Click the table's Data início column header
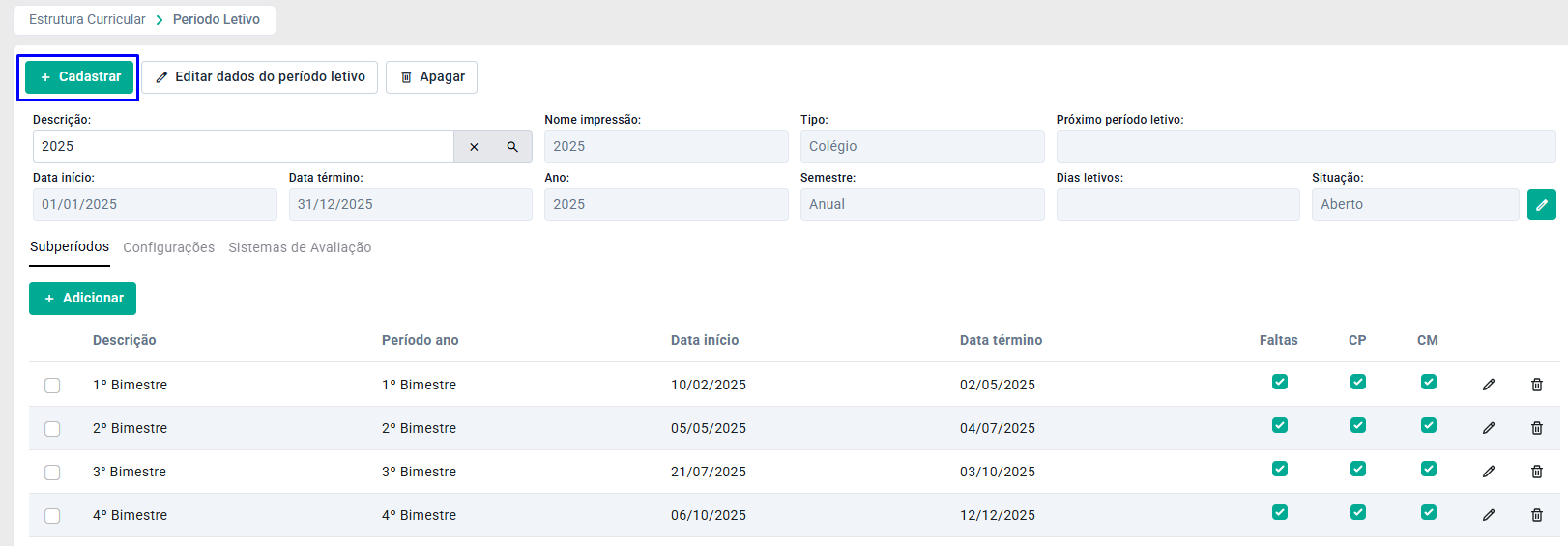This screenshot has height=546, width=1568. click(x=705, y=340)
